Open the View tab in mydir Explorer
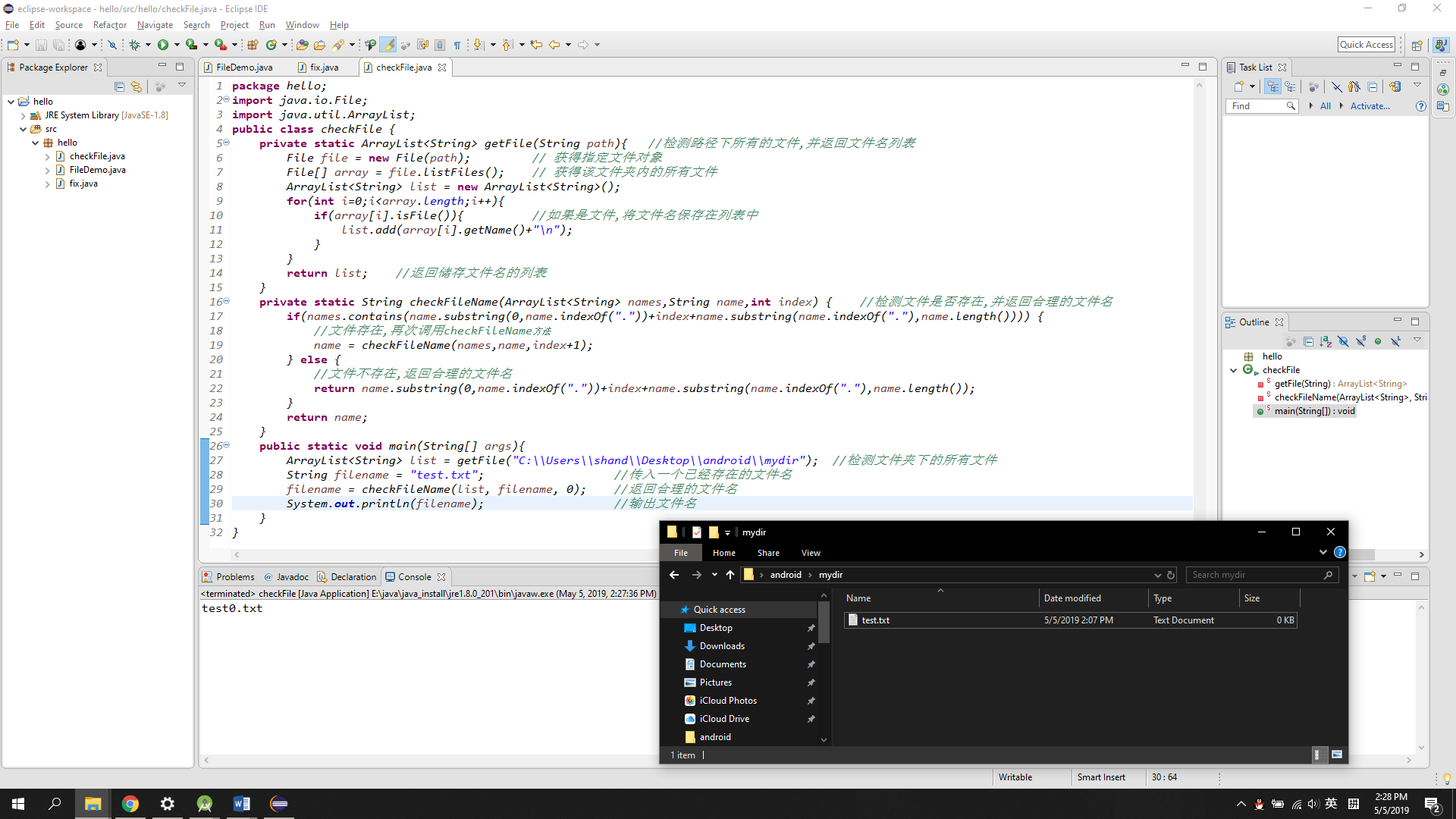The height and width of the screenshot is (819, 1456). [811, 553]
